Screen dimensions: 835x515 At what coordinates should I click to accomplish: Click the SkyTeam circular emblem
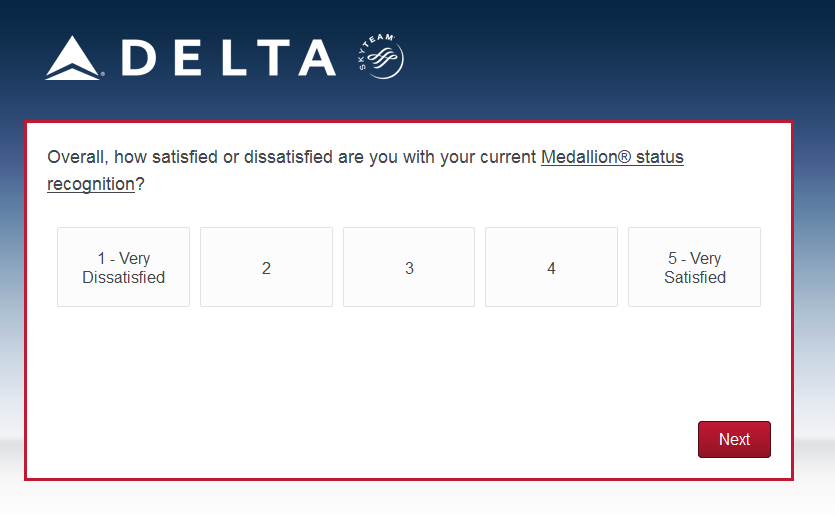[380, 57]
